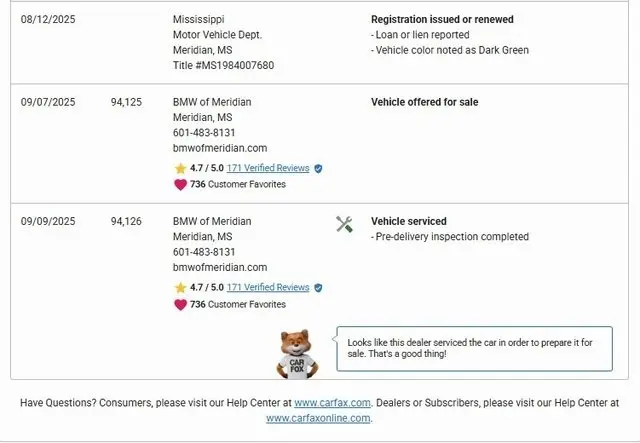Click the Car Fox speech bubble message
The image size is (640, 443).
pyautogui.click(x=474, y=348)
